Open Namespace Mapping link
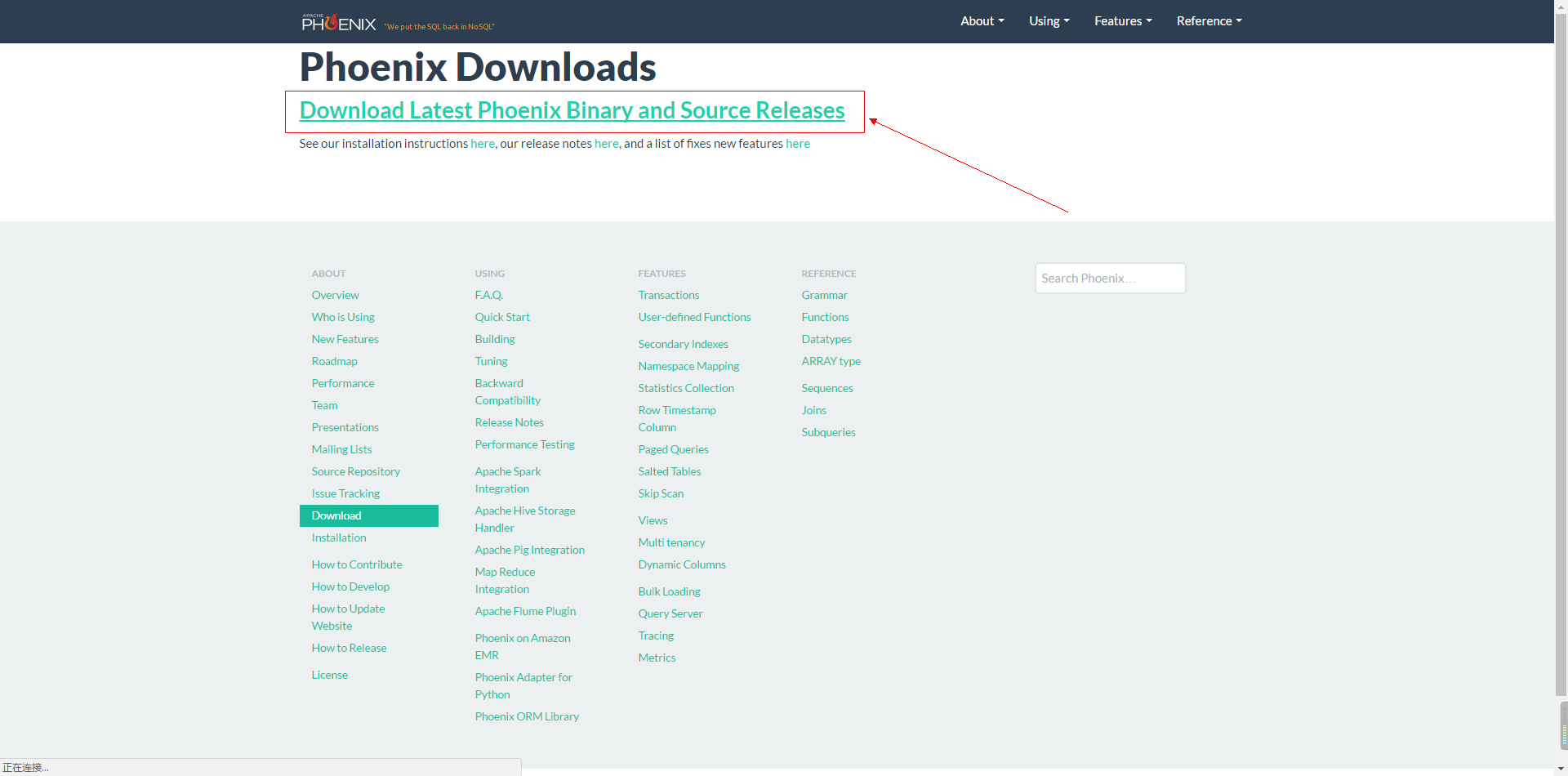 (688, 366)
